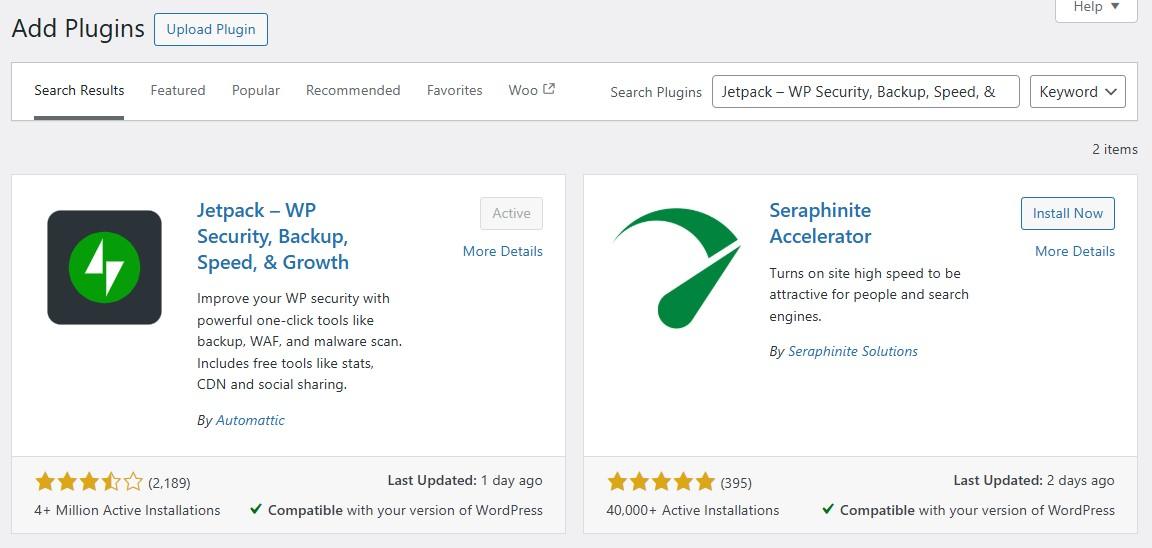1152x548 pixels.
Task: Click the Seraphinite compatibility notice
Action: tap(968, 510)
